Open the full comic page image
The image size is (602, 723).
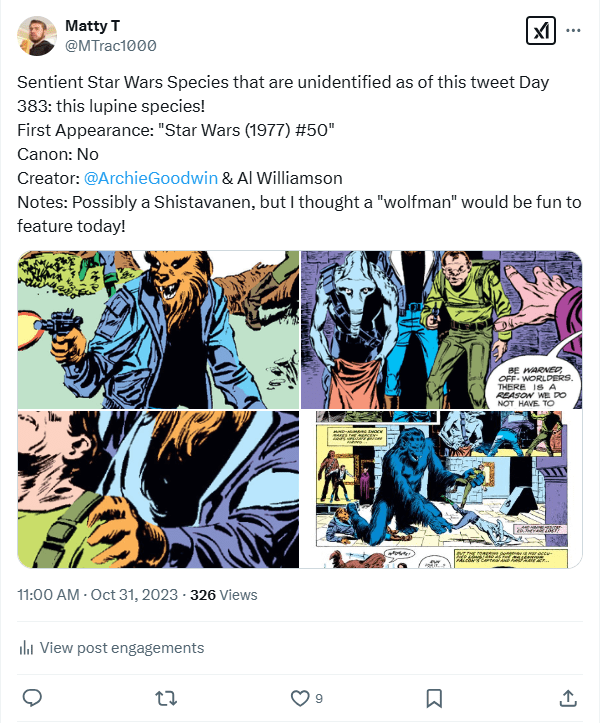(x=442, y=490)
